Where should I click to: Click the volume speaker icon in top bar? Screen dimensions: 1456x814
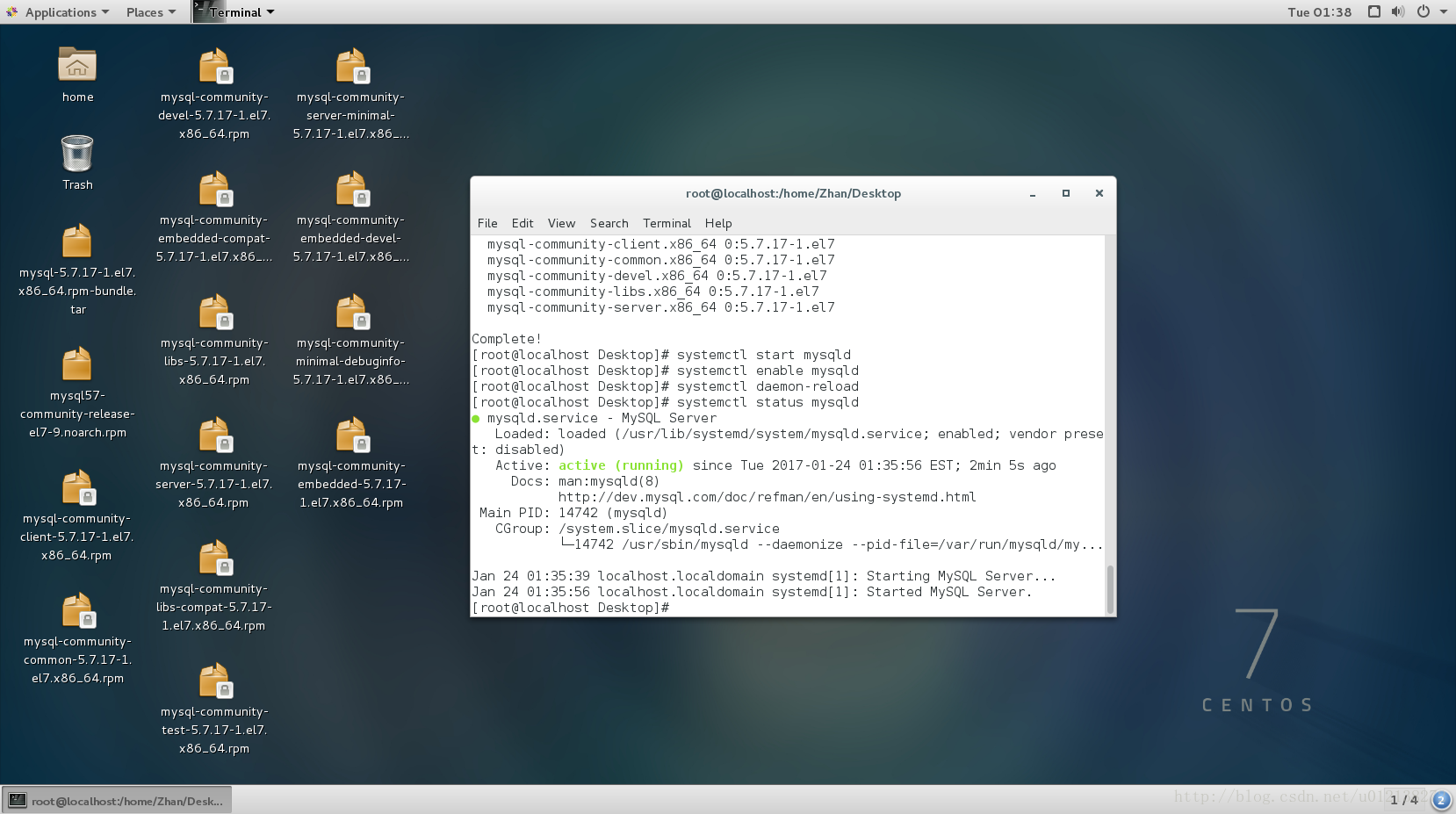pyautogui.click(x=1398, y=11)
